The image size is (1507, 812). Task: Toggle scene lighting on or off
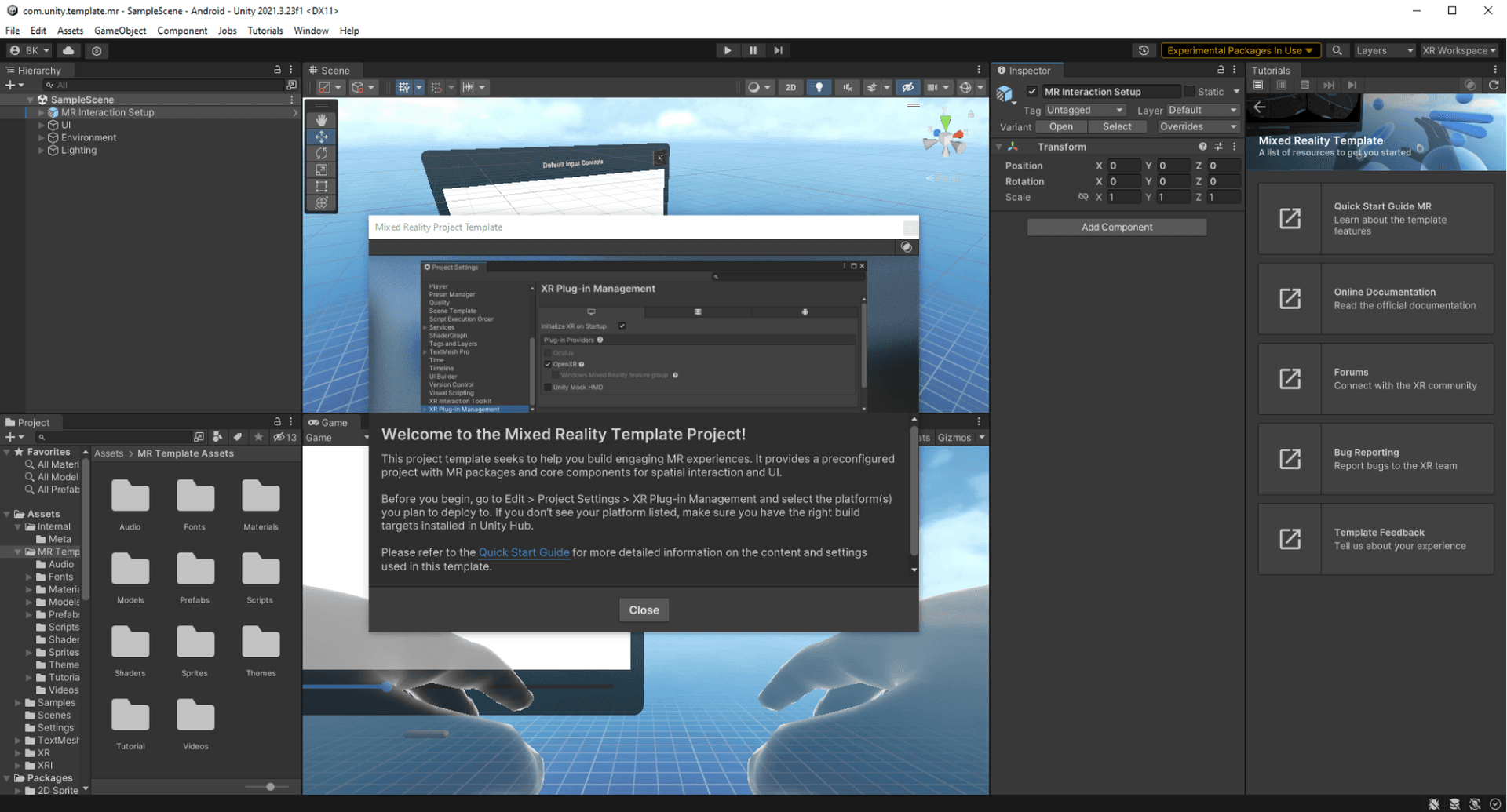coord(819,87)
